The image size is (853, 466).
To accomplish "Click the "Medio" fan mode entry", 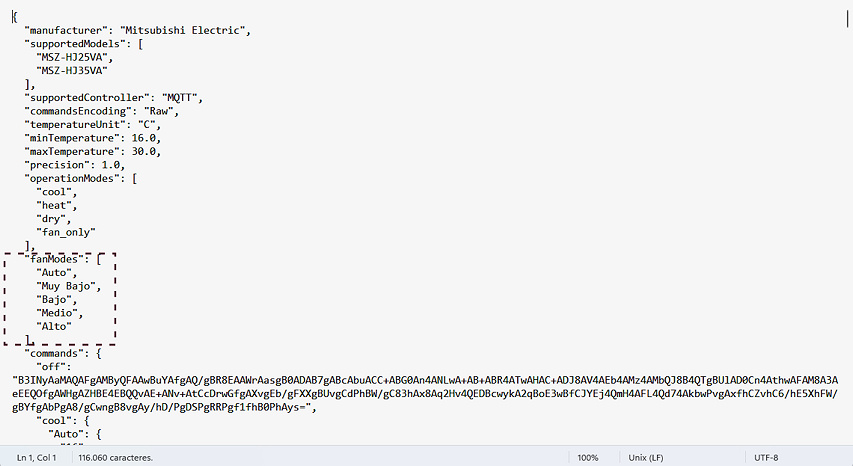I will click(x=57, y=313).
